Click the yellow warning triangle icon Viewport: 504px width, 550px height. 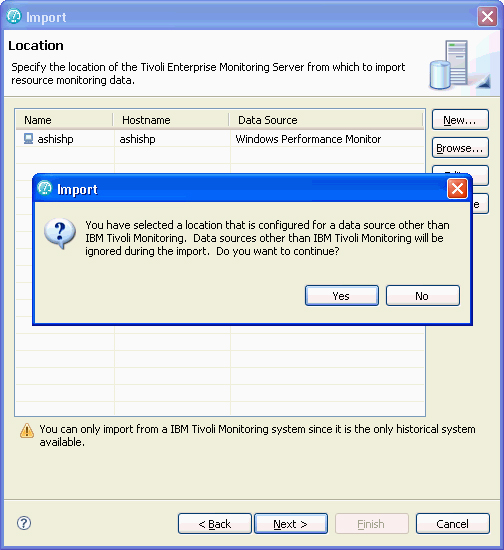click(x=27, y=430)
